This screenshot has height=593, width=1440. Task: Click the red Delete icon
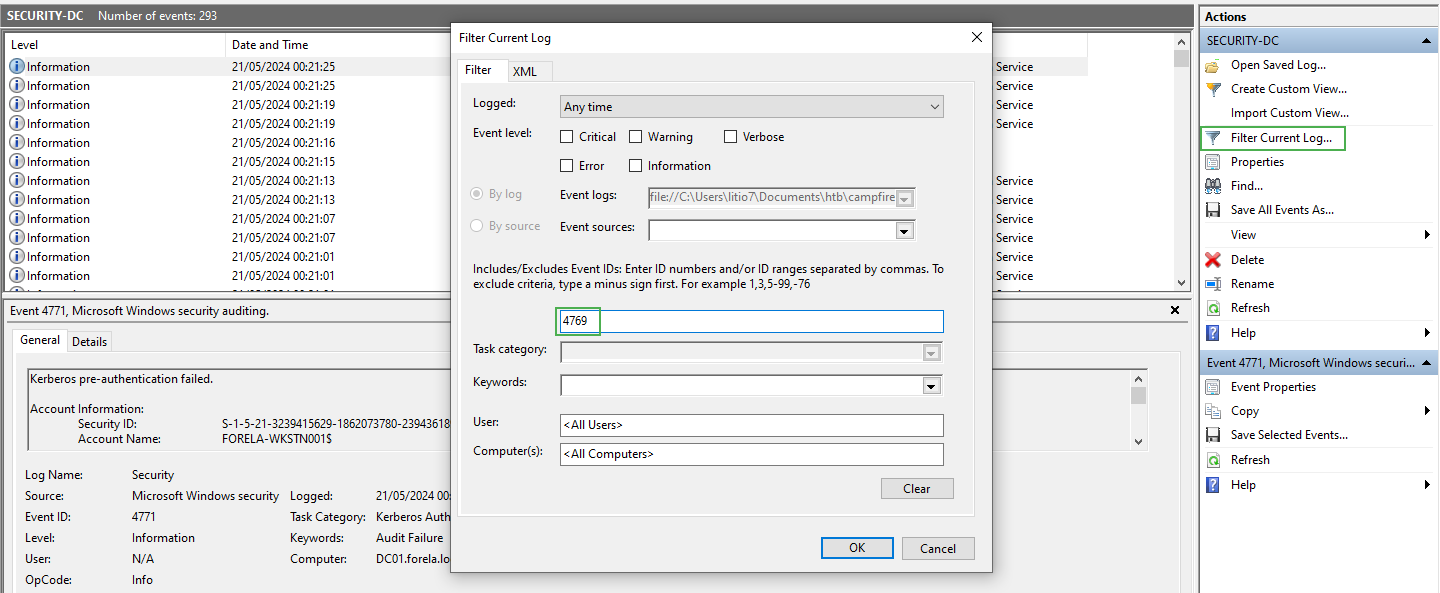point(1213,259)
